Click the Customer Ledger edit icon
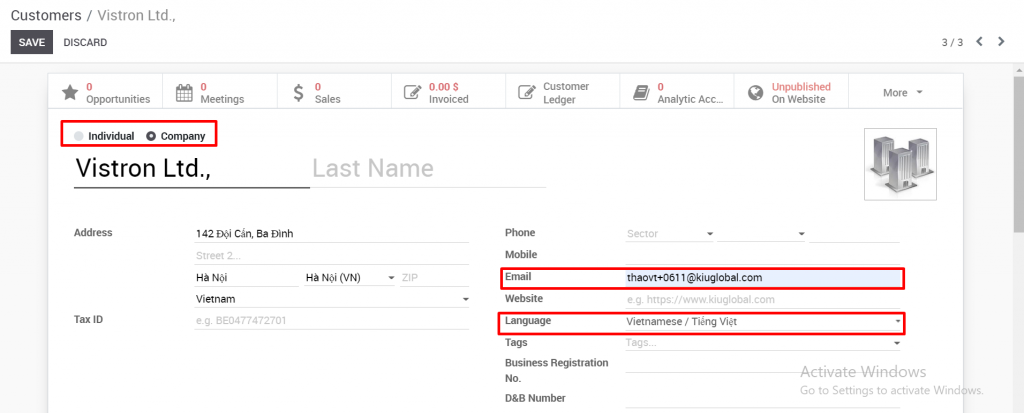 tap(527, 93)
